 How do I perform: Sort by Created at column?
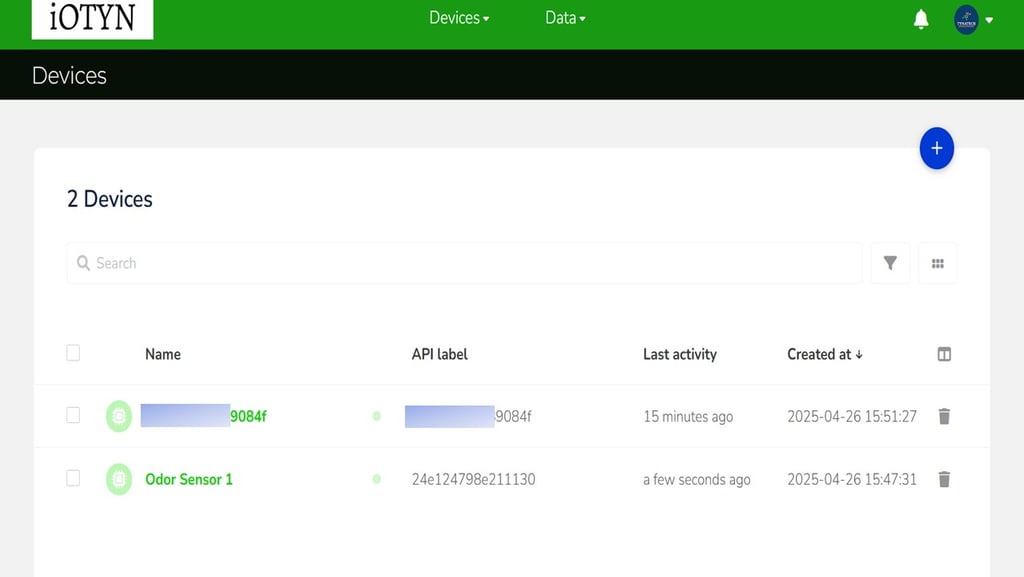(825, 354)
